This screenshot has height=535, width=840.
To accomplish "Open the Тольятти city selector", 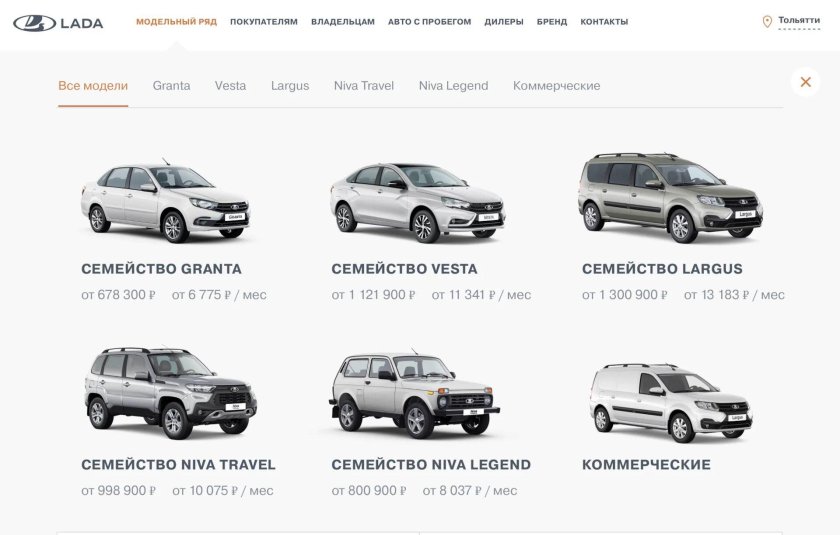I will [x=799, y=20].
